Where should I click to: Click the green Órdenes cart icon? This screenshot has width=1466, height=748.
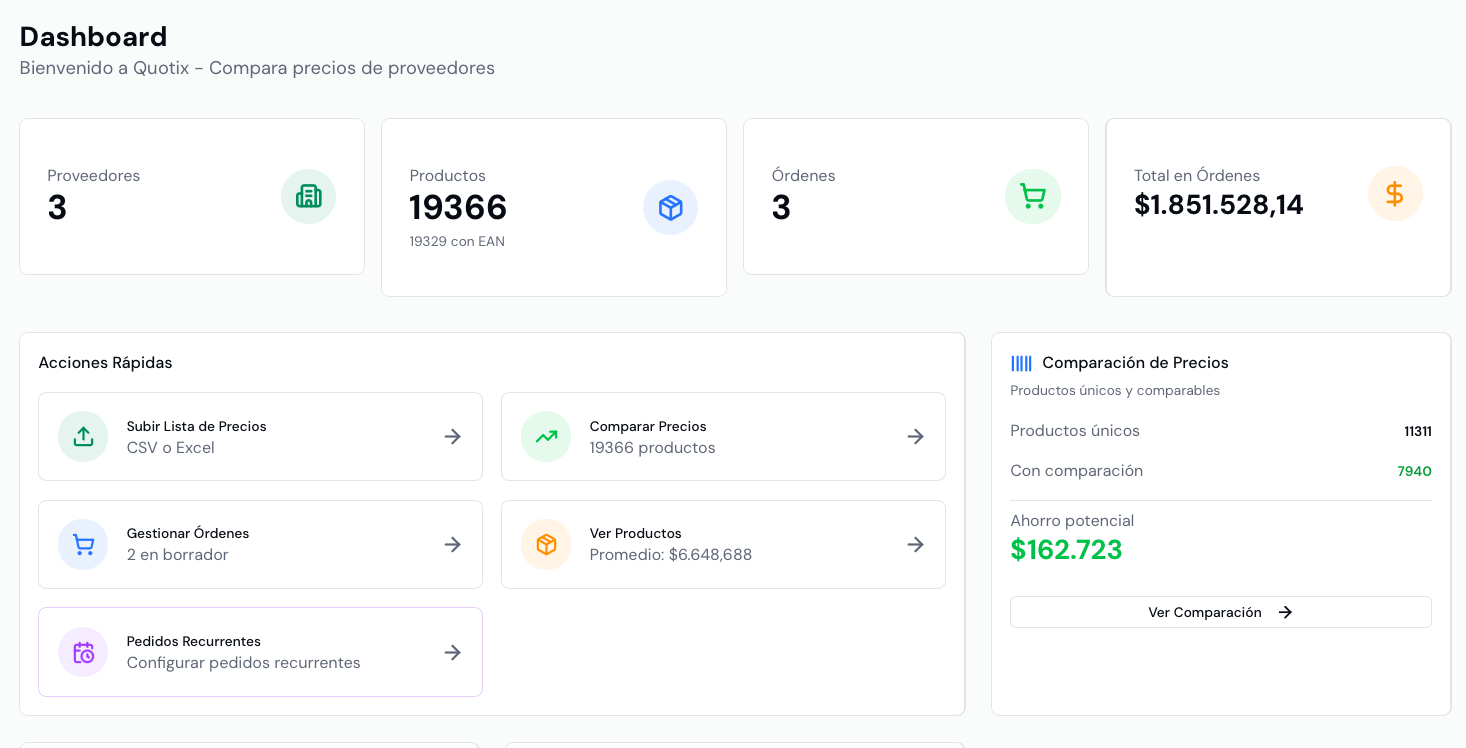1032,196
